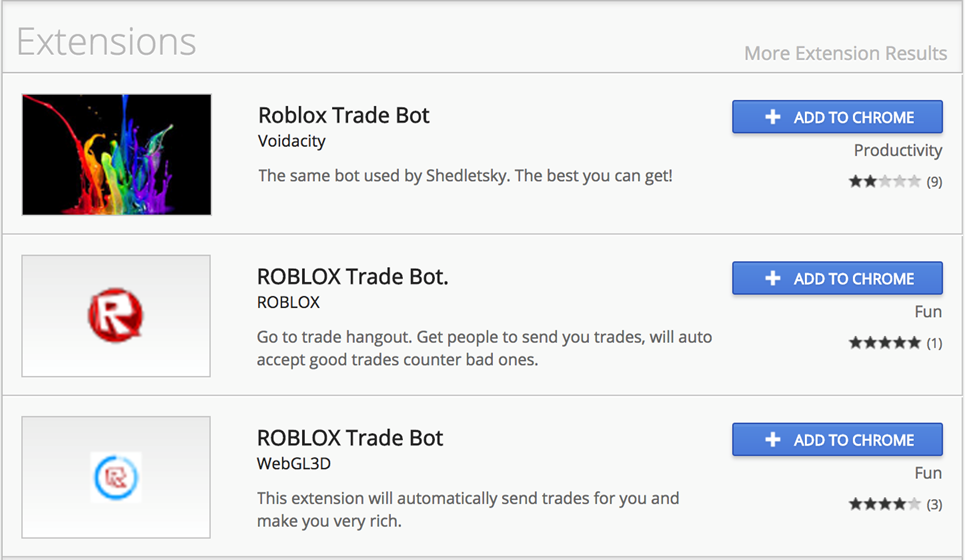Add Voidacity's Roblox Trade Bot to Chrome
Image resolution: width=967 pixels, height=560 pixels.
click(x=837, y=117)
